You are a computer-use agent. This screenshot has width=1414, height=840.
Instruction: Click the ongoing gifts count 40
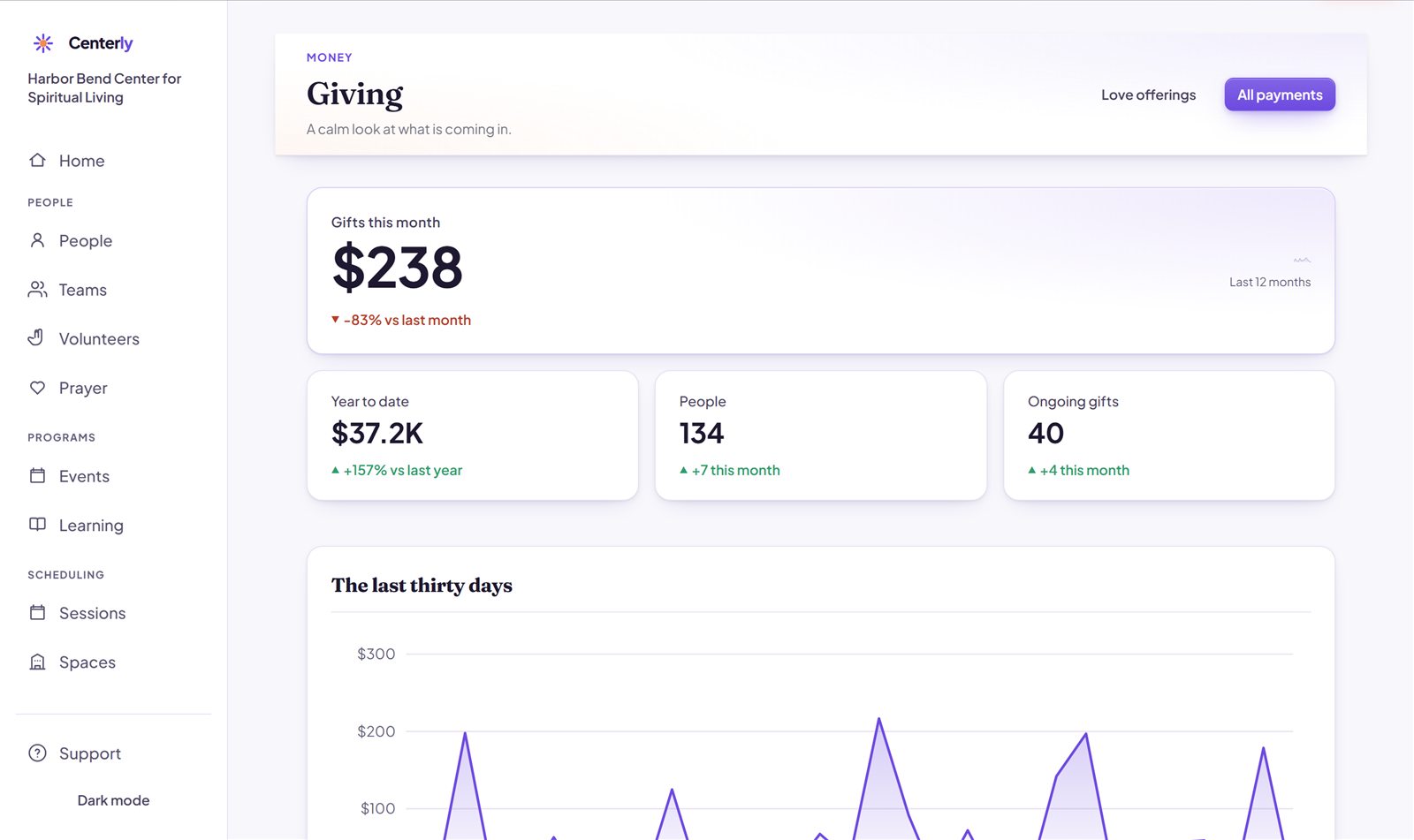click(1045, 433)
